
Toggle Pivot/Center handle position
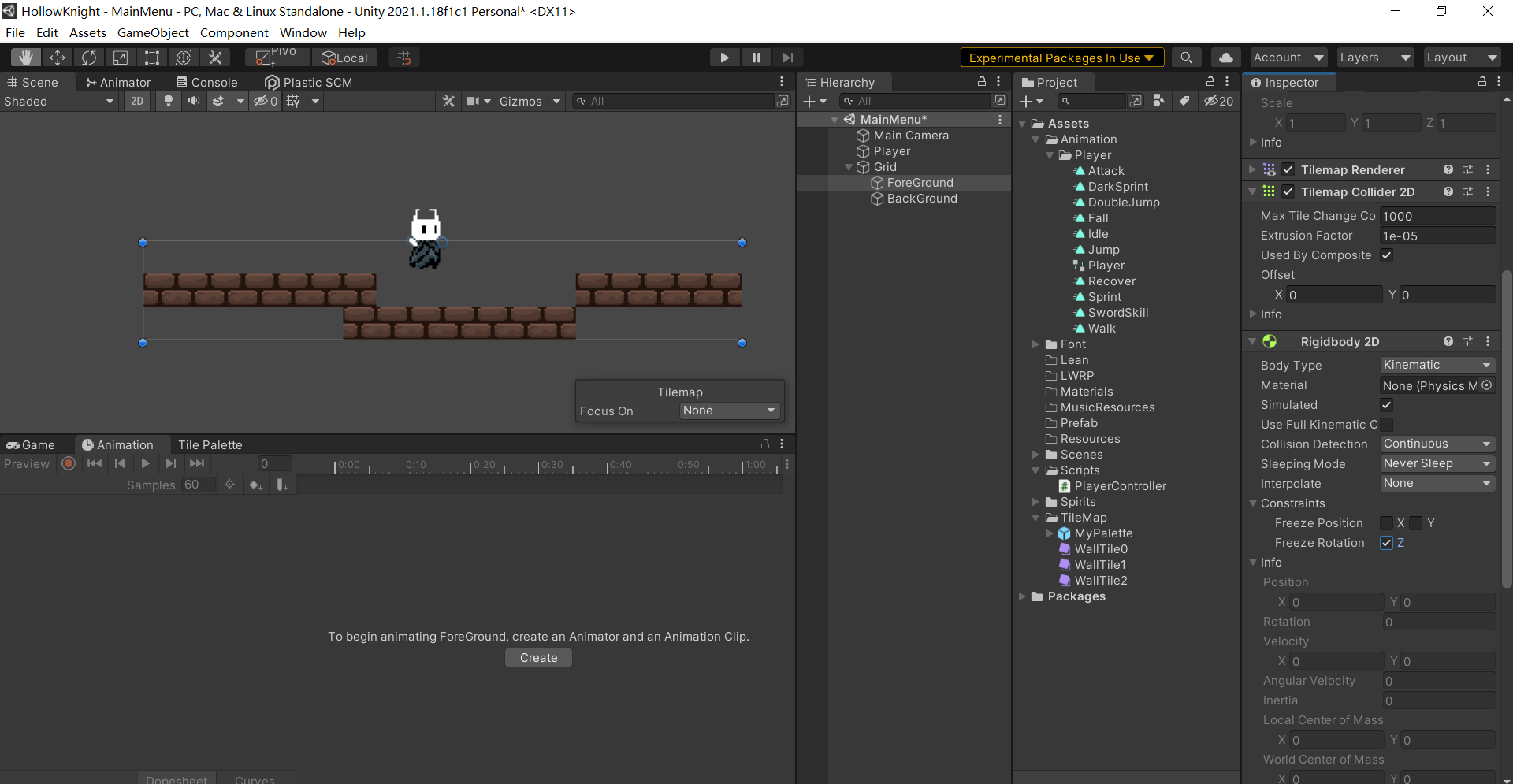(277, 58)
